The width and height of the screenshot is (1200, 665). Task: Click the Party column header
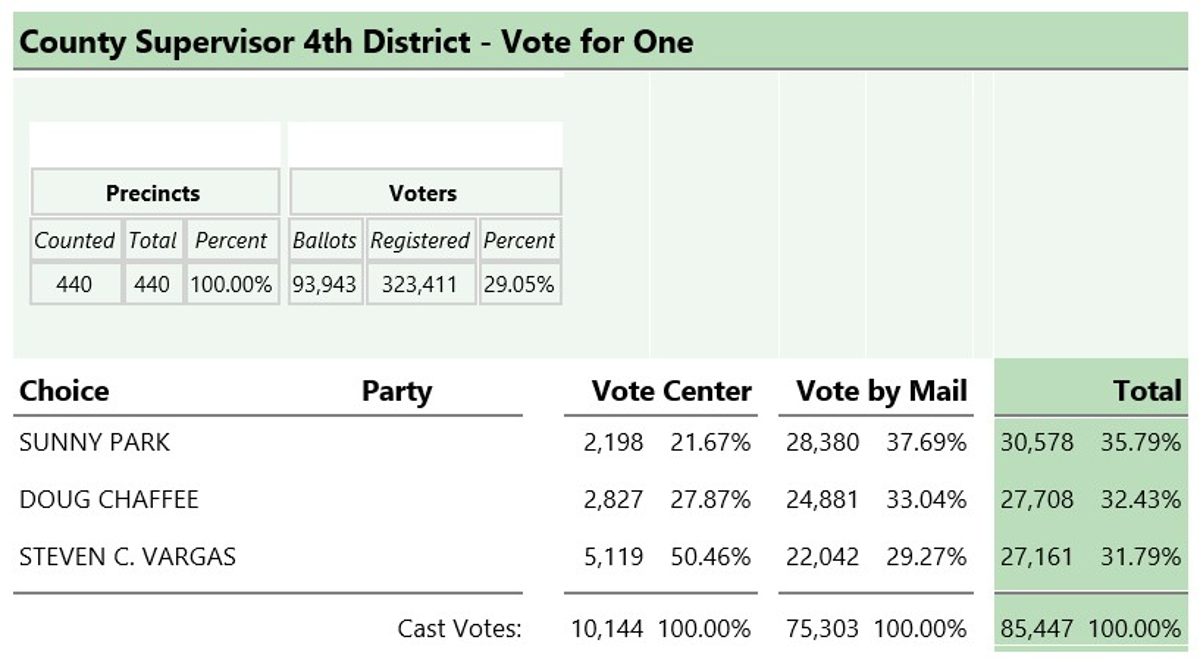(x=397, y=390)
